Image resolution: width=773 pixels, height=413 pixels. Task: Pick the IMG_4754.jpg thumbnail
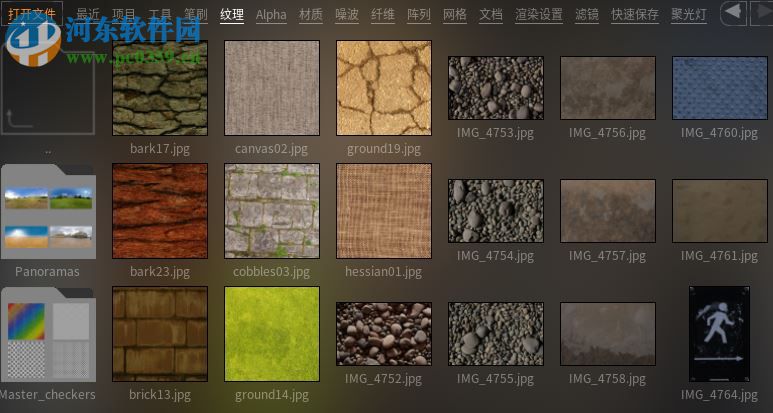pos(495,211)
